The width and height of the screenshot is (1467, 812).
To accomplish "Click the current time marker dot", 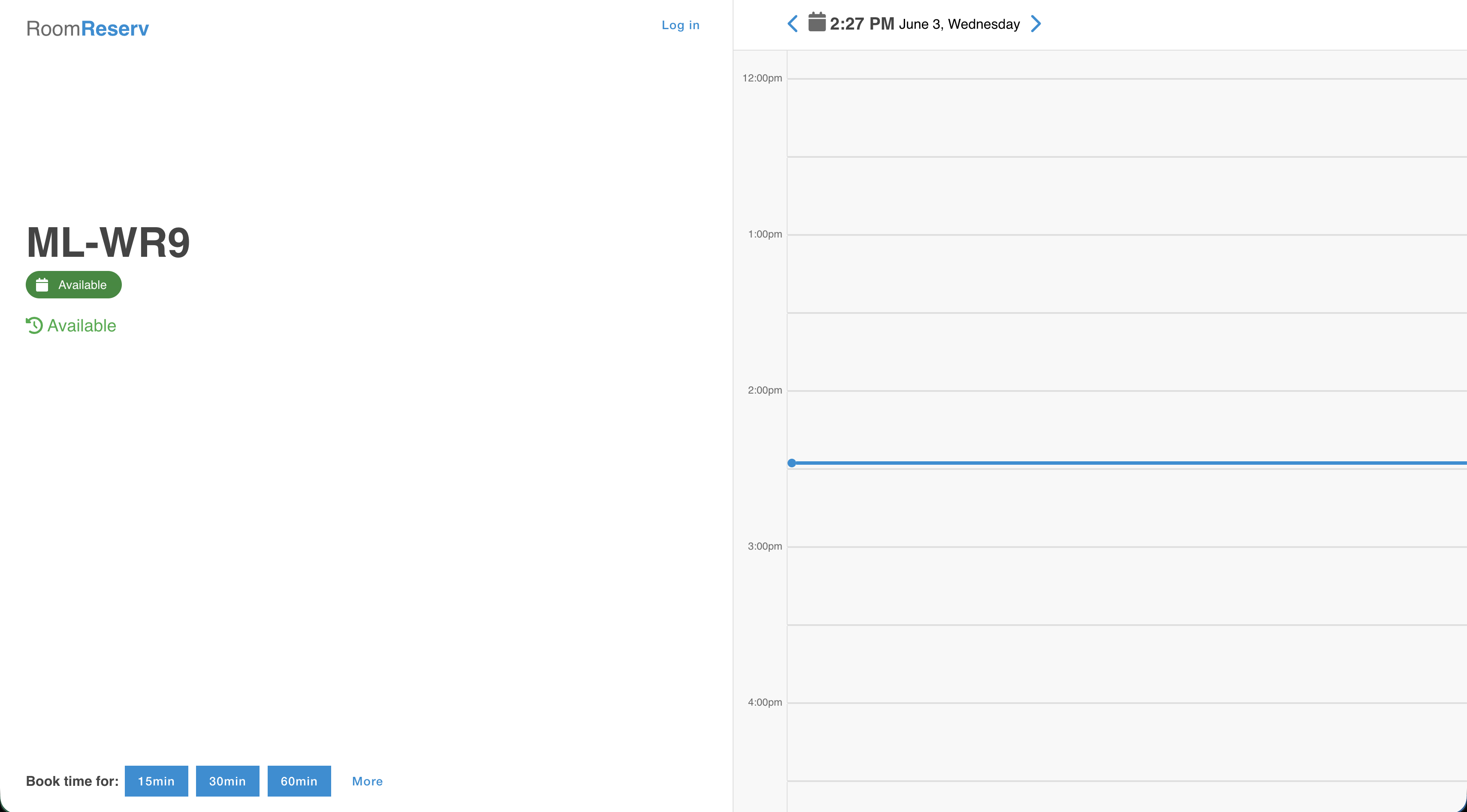I will [791, 463].
